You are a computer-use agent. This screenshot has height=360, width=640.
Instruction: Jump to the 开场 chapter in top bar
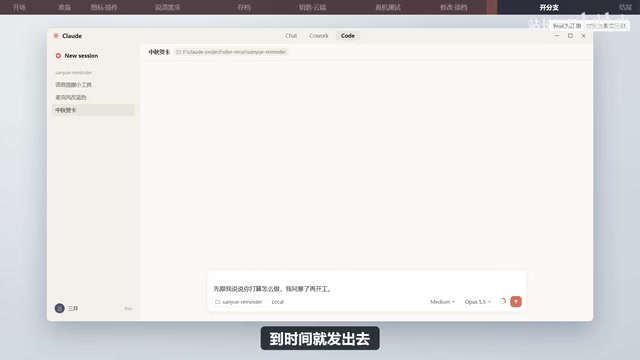pyautogui.click(x=19, y=7)
